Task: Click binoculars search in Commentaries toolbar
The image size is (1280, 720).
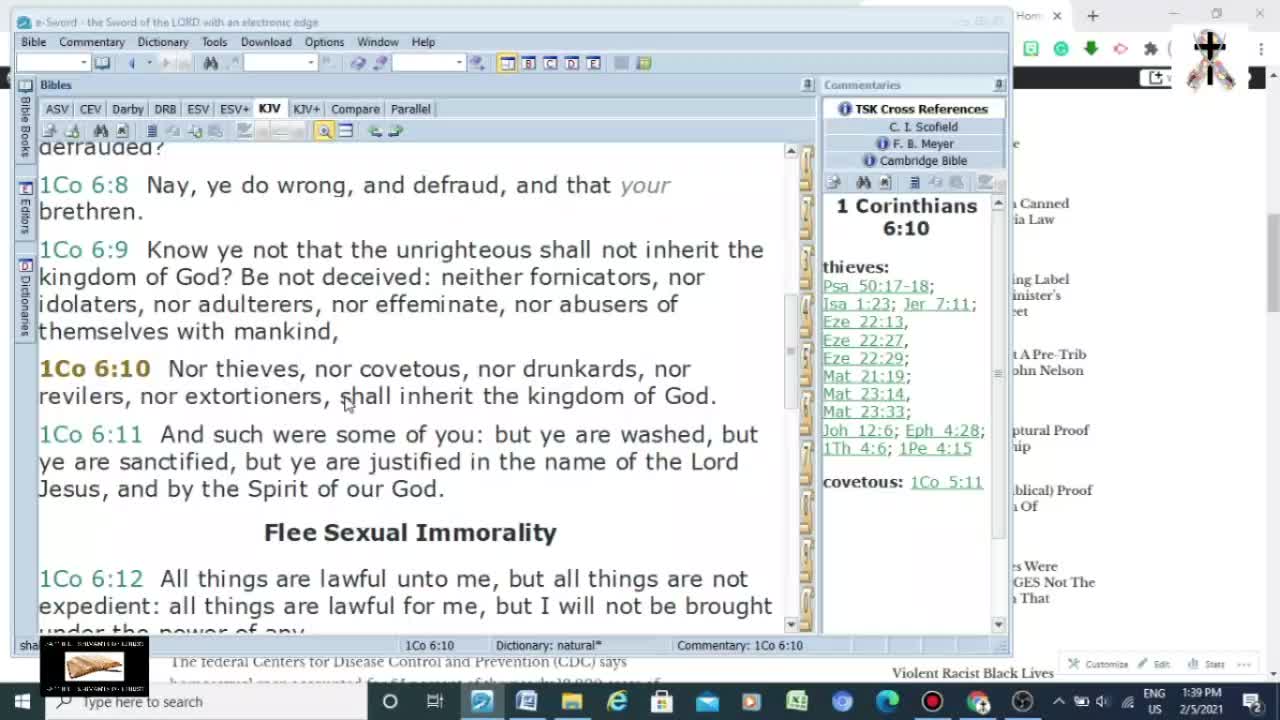Action: [863, 182]
